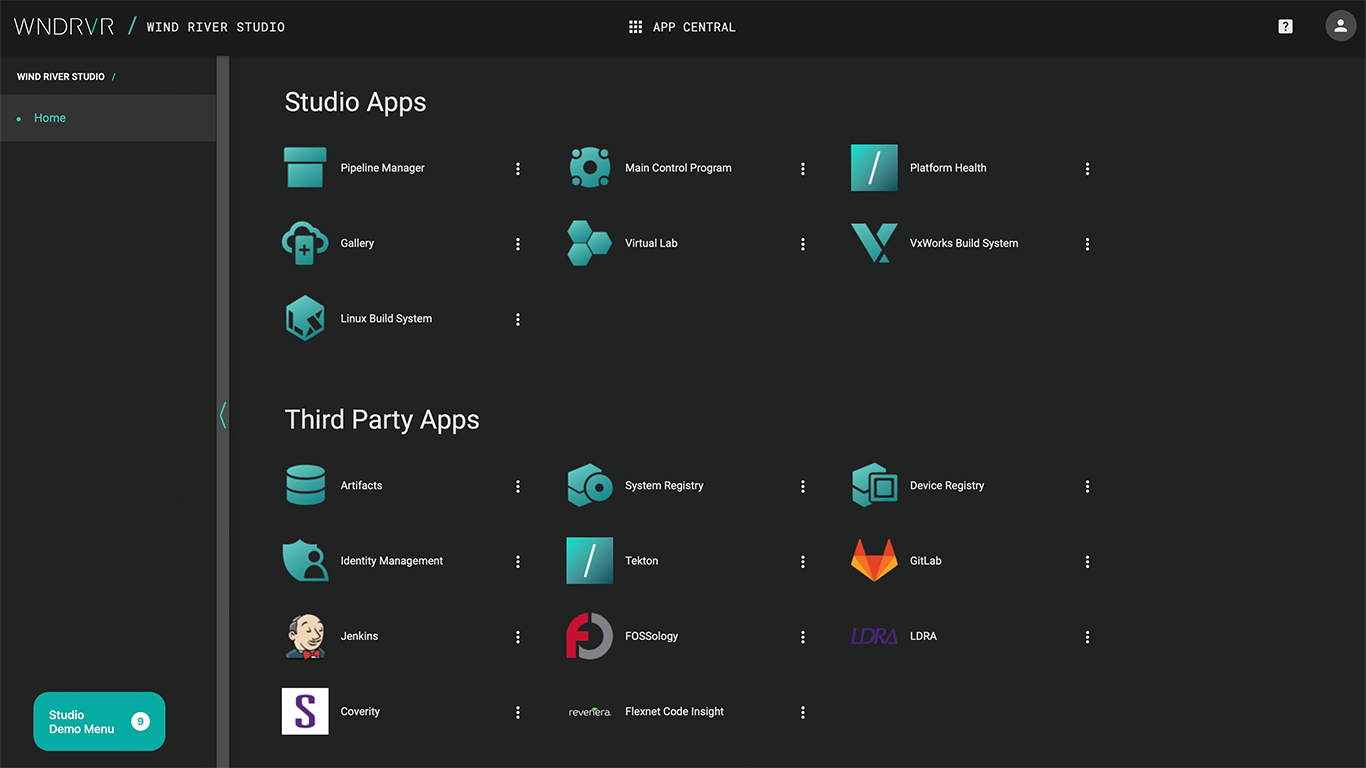Click the Jenkins app label

[x=359, y=636]
